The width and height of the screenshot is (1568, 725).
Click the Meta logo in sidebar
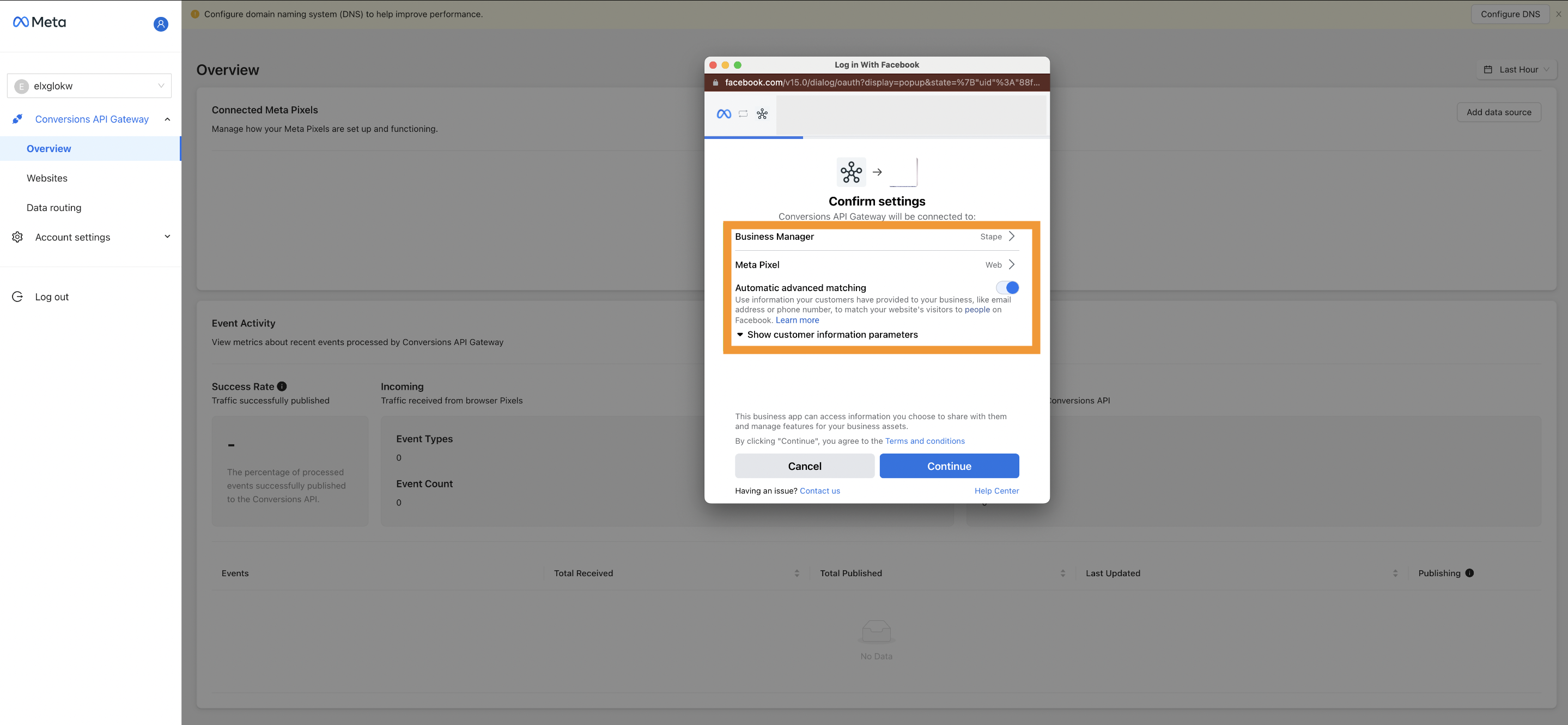40,22
